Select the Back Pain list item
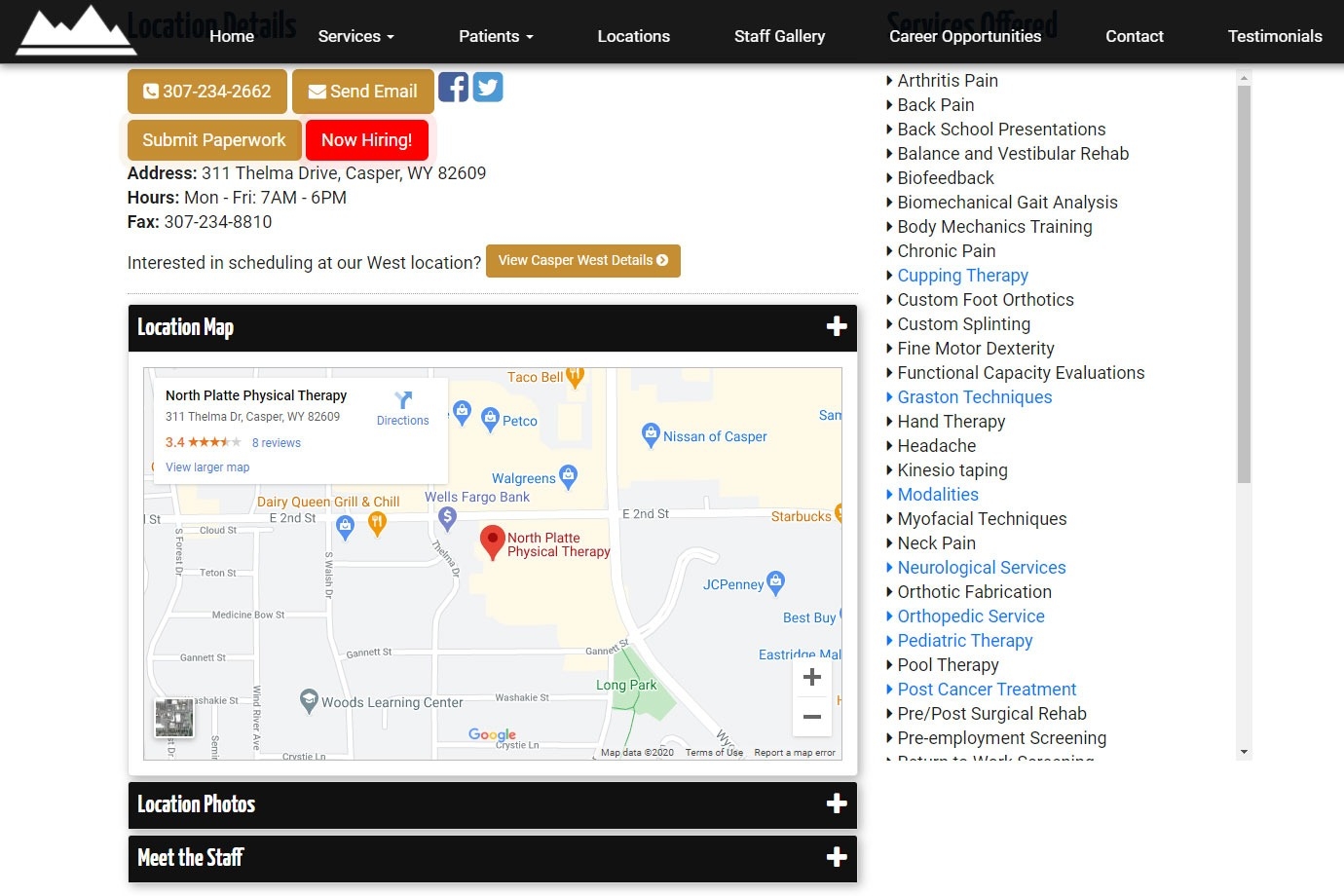The height and width of the screenshot is (896, 1344). pyautogui.click(x=935, y=105)
